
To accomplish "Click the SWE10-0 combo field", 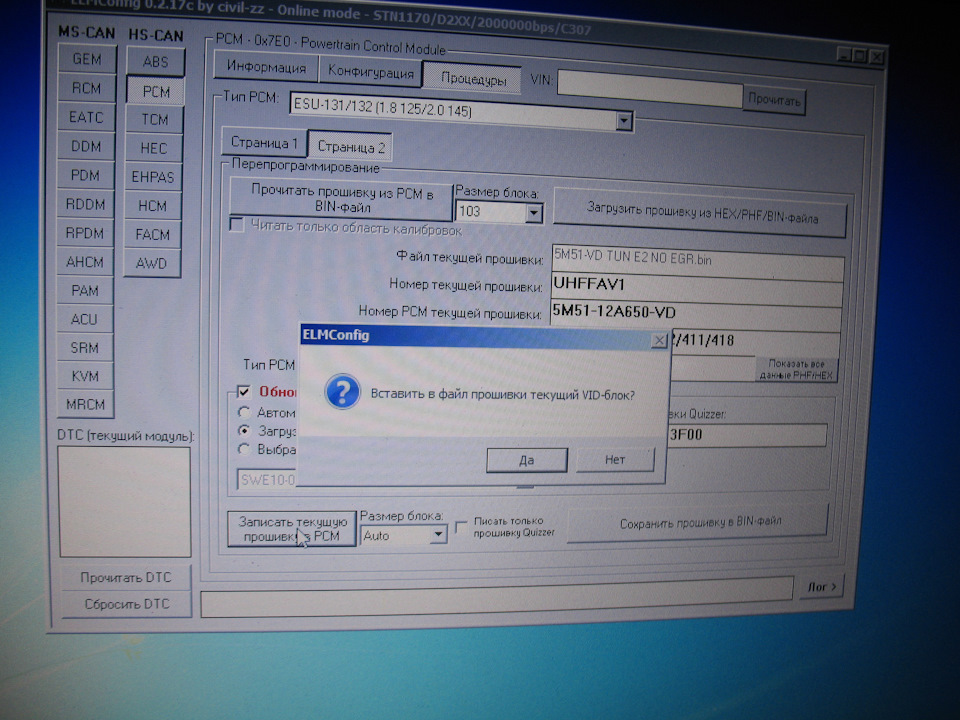I will point(267,479).
